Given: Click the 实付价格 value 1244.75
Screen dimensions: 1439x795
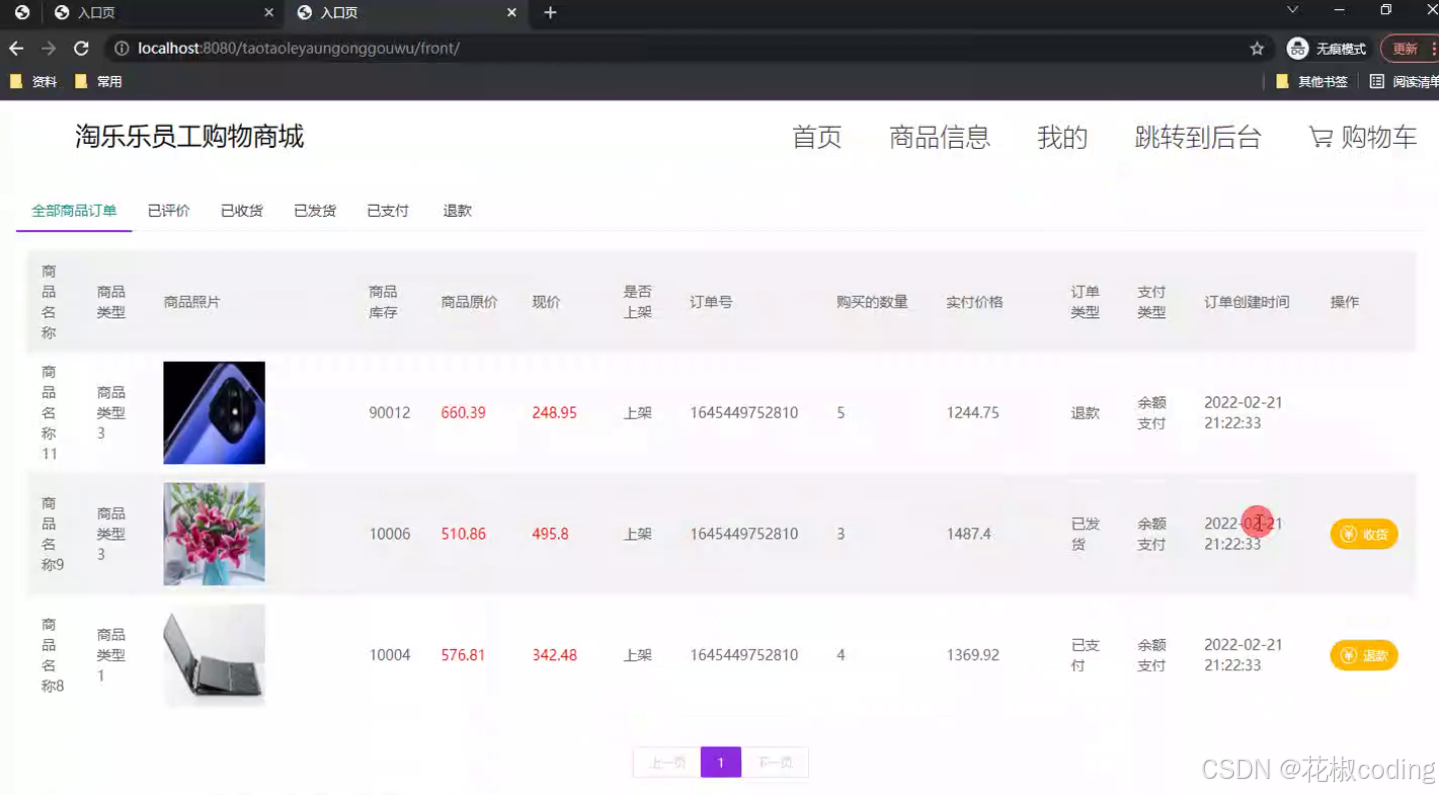Looking at the screenshot, I should pos(973,413).
